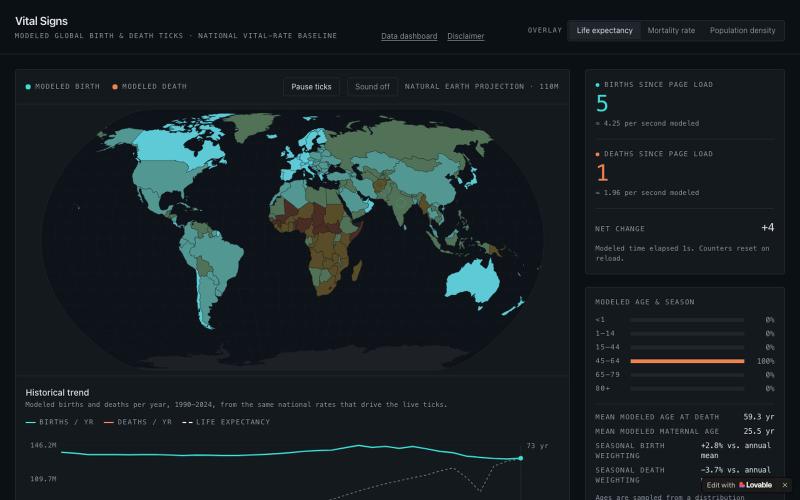Click the 15–44 age distribution bar

[687, 347]
